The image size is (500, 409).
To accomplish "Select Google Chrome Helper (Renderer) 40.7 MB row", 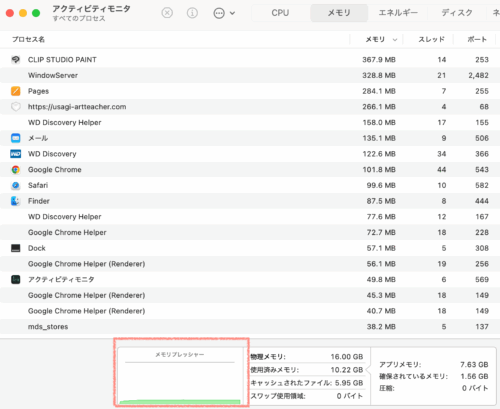I will pyautogui.click(x=250, y=311).
